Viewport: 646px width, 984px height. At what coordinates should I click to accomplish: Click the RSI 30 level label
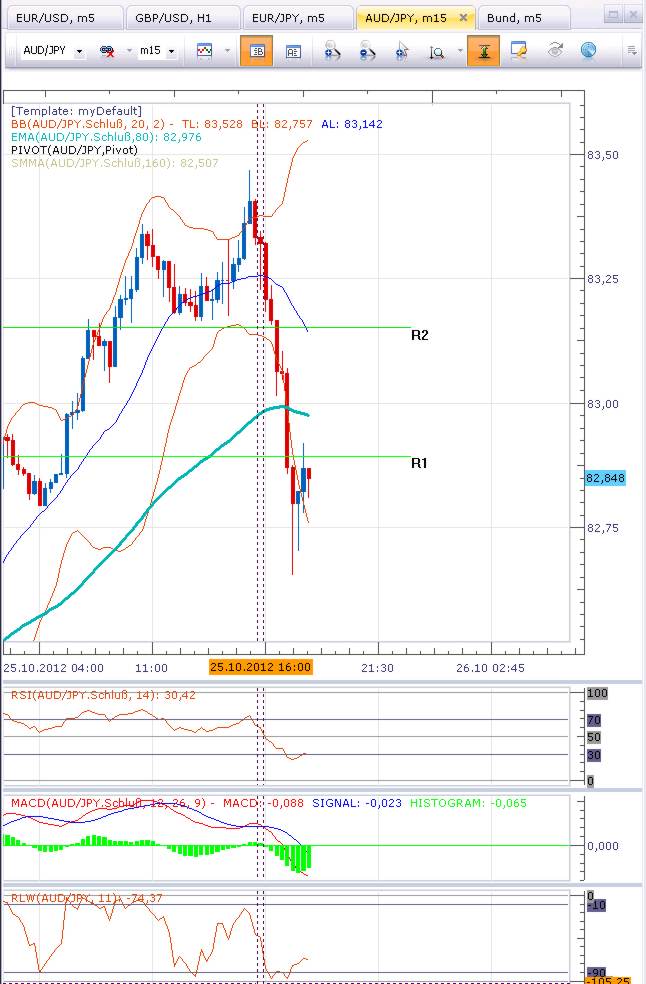594,755
